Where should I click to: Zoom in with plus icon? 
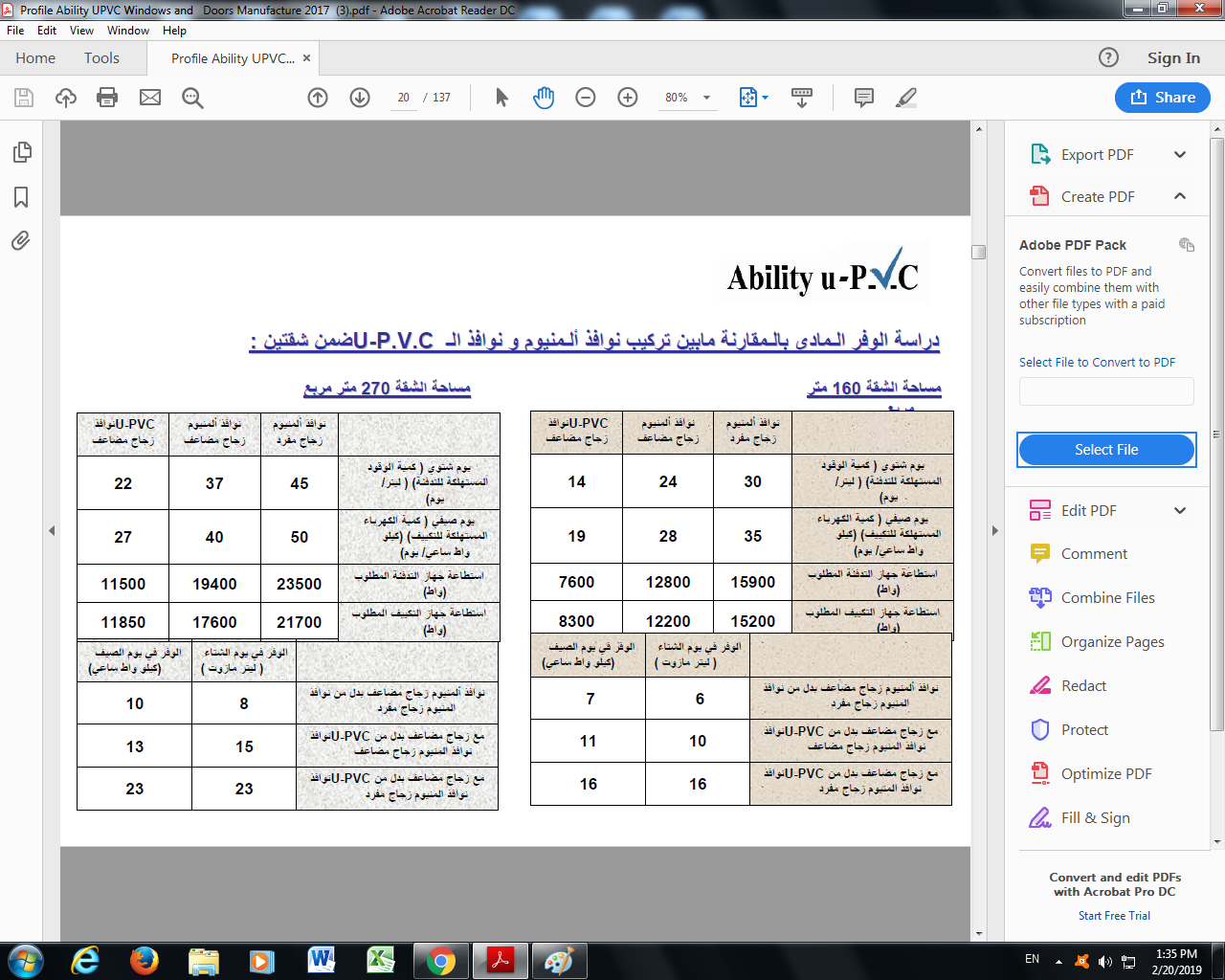(x=628, y=98)
